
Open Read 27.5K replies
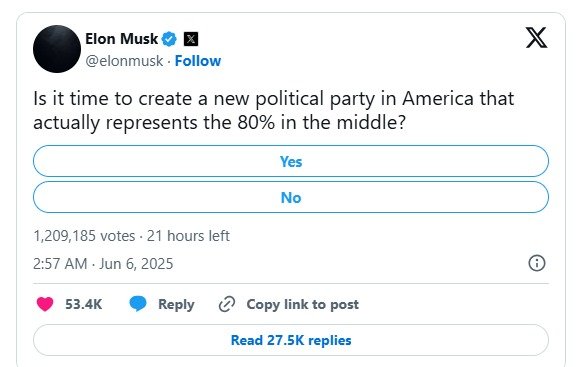pyautogui.click(x=291, y=340)
